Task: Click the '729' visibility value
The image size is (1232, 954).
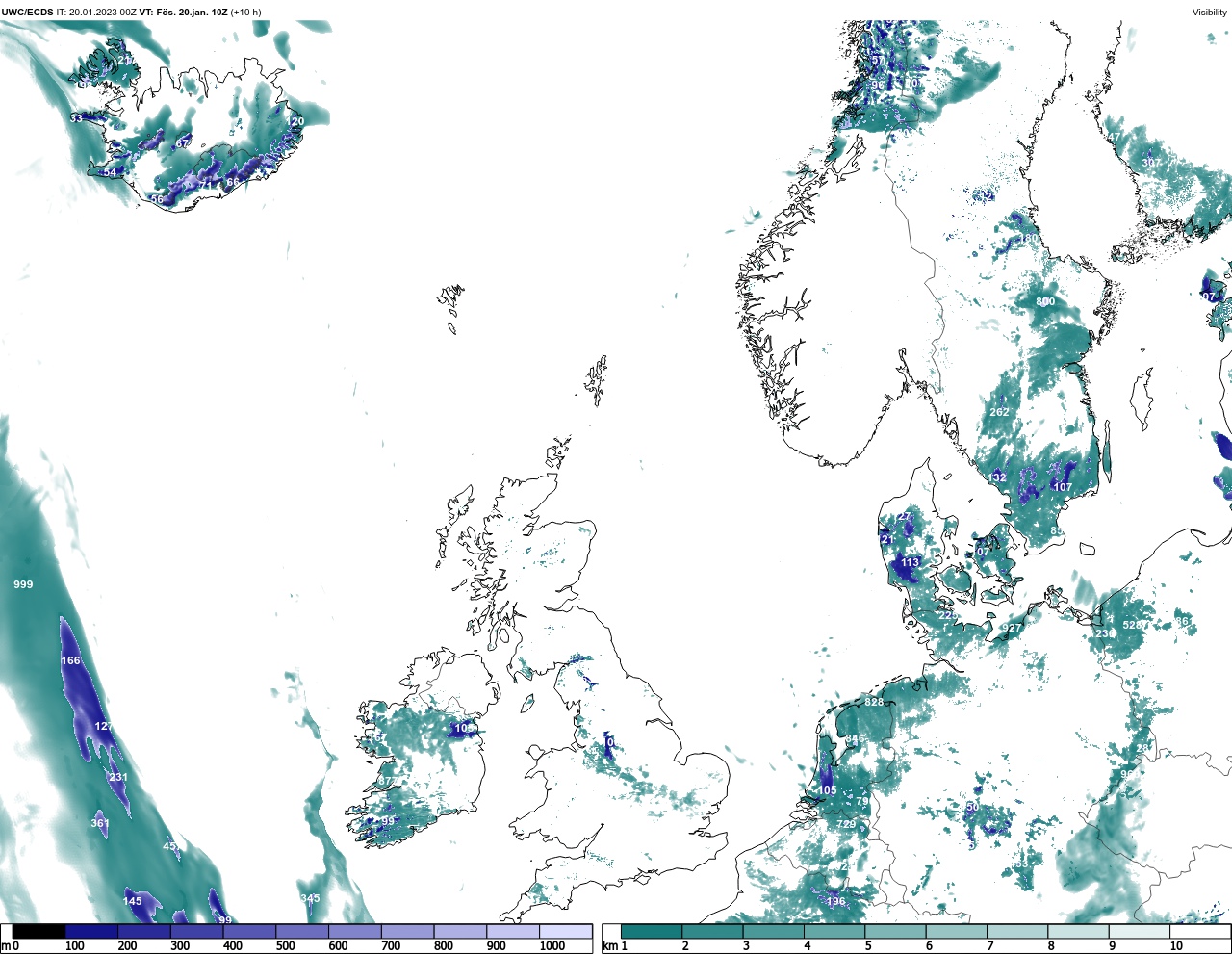Action: pos(846,824)
